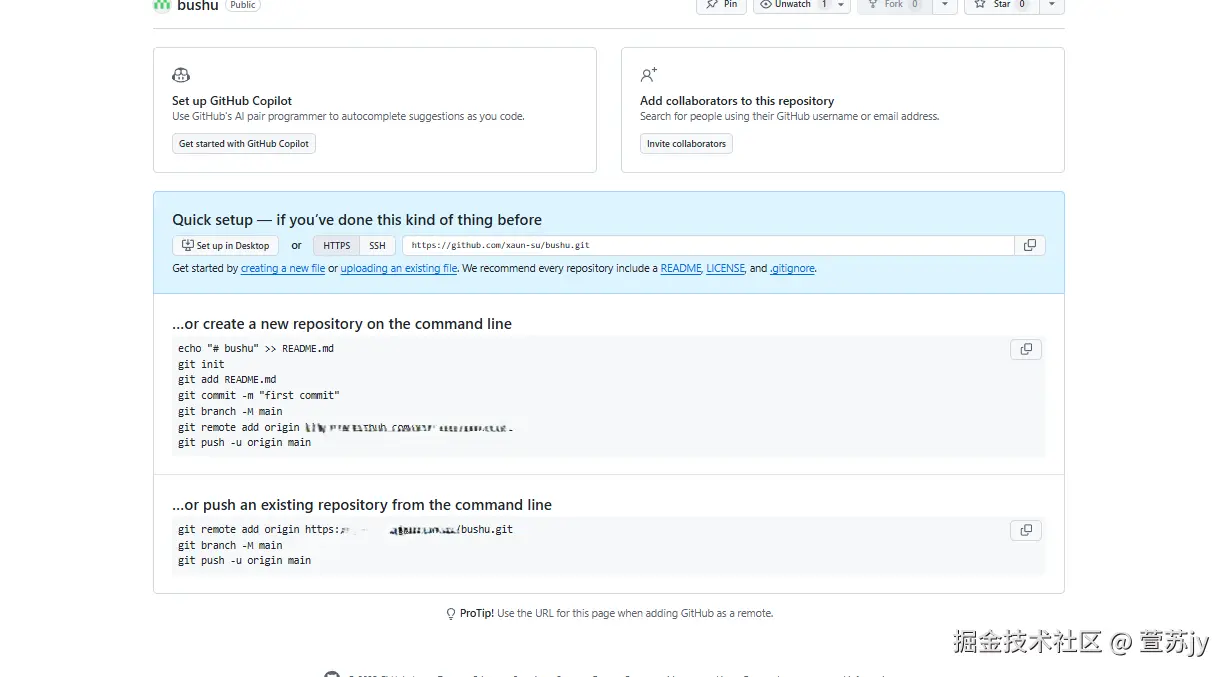Screen dimensions: 1230x677
Task: Click the bushu repository name
Action: point(198,5)
